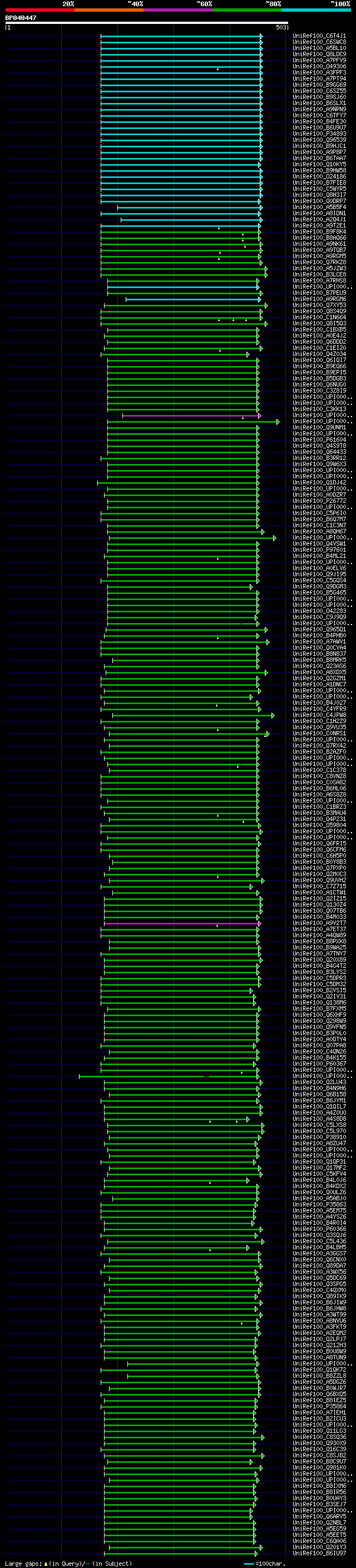Click the green alignment bar for UniRef100_Q4Z034
Screen dimensions: 356x1568
175,354
